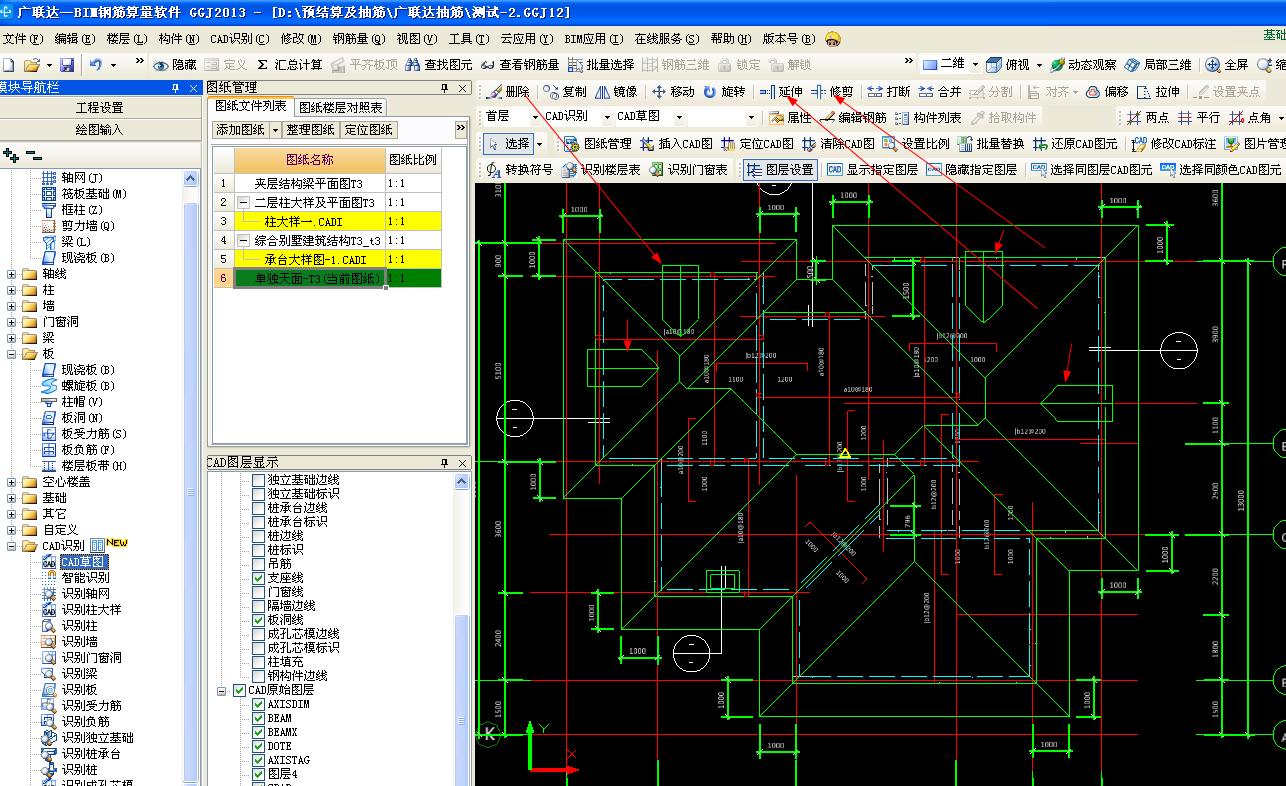Click 转换符号 tool
The height and width of the screenshot is (786, 1286).
point(519,169)
